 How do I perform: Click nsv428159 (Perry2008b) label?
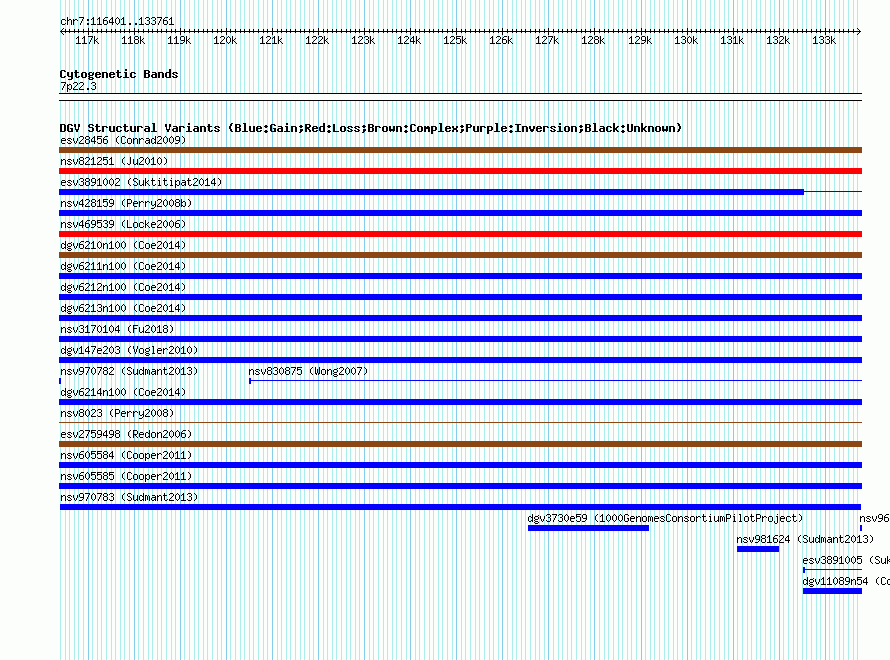[126, 203]
